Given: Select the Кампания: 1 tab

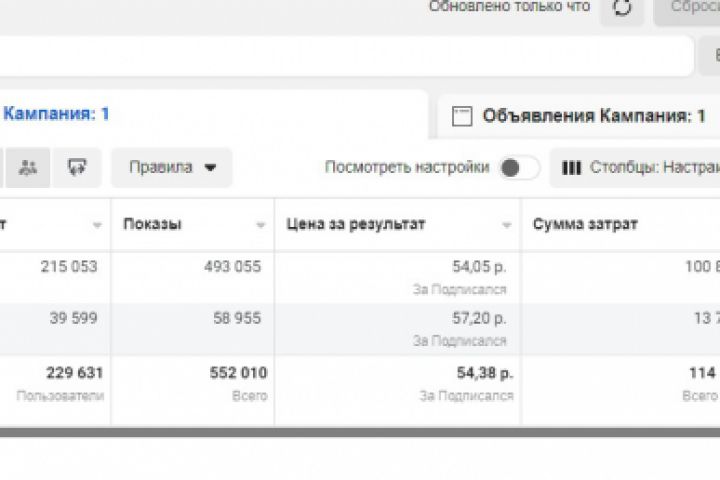Looking at the screenshot, I should [x=56, y=114].
